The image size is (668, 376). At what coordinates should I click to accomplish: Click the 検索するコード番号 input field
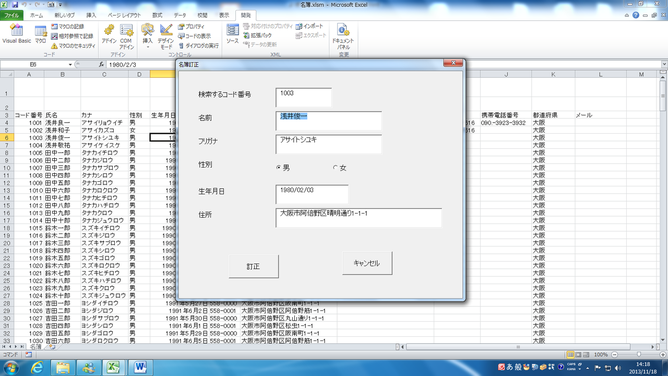(303, 97)
